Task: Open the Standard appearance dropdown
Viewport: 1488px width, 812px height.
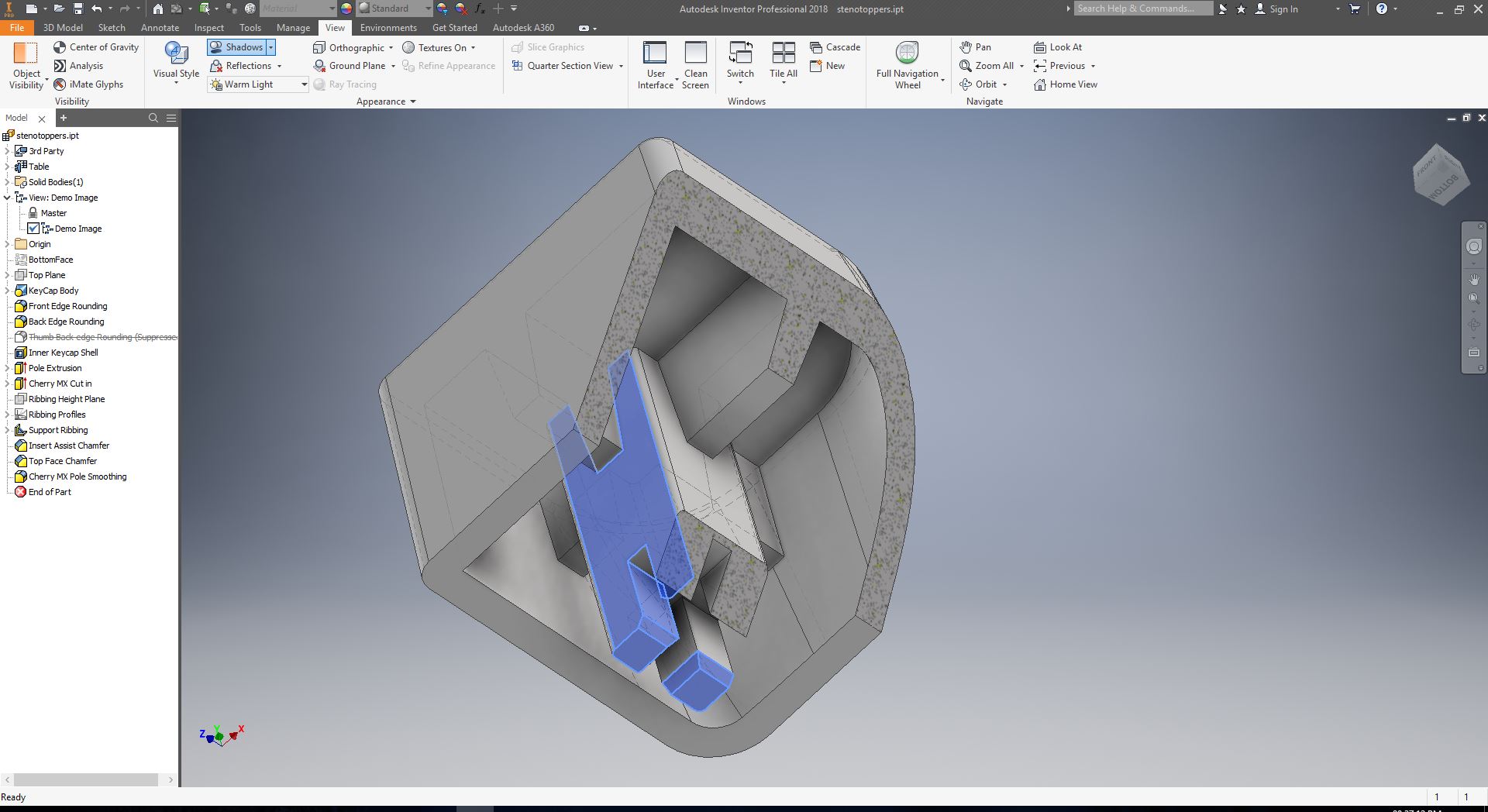Action: [394, 9]
